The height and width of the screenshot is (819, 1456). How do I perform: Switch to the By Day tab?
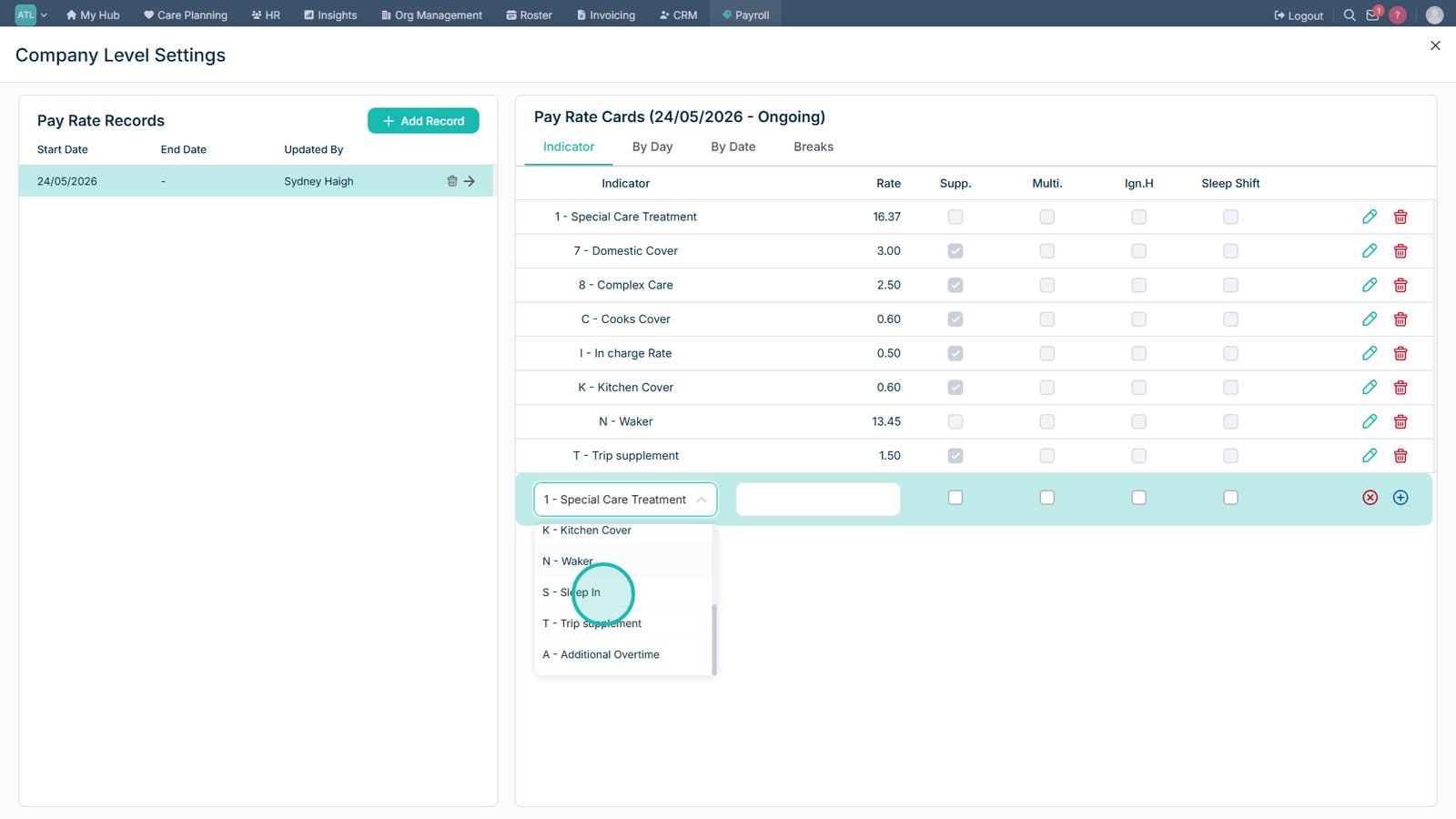point(652,147)
